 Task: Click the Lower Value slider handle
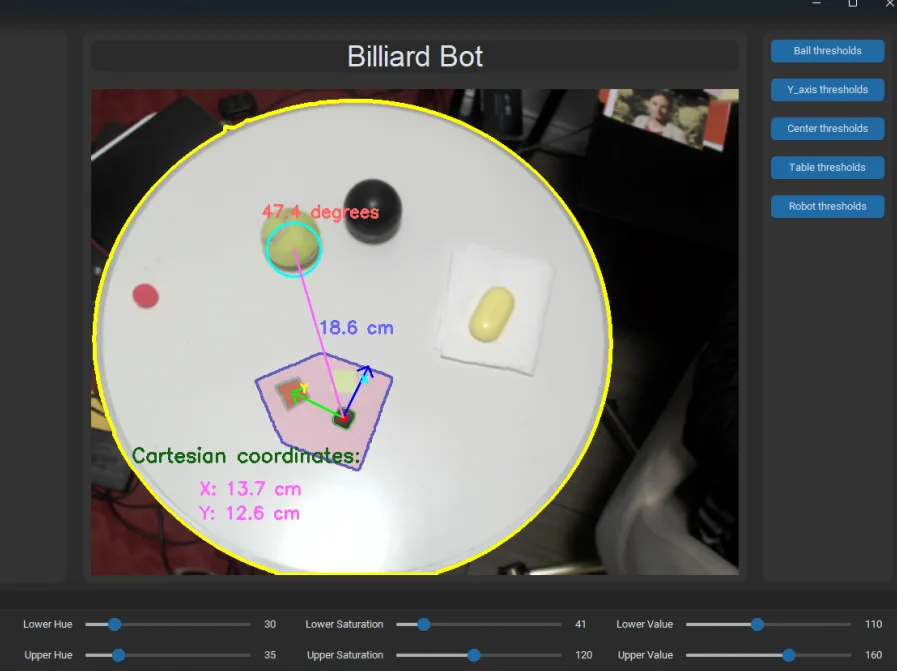click(x=757, y=624)
